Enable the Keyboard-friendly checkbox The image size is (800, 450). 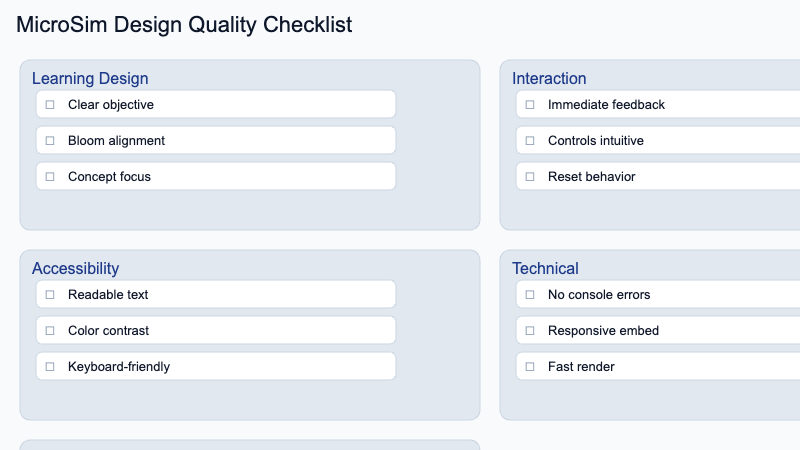pyautogui.click(x=50, y=367)
